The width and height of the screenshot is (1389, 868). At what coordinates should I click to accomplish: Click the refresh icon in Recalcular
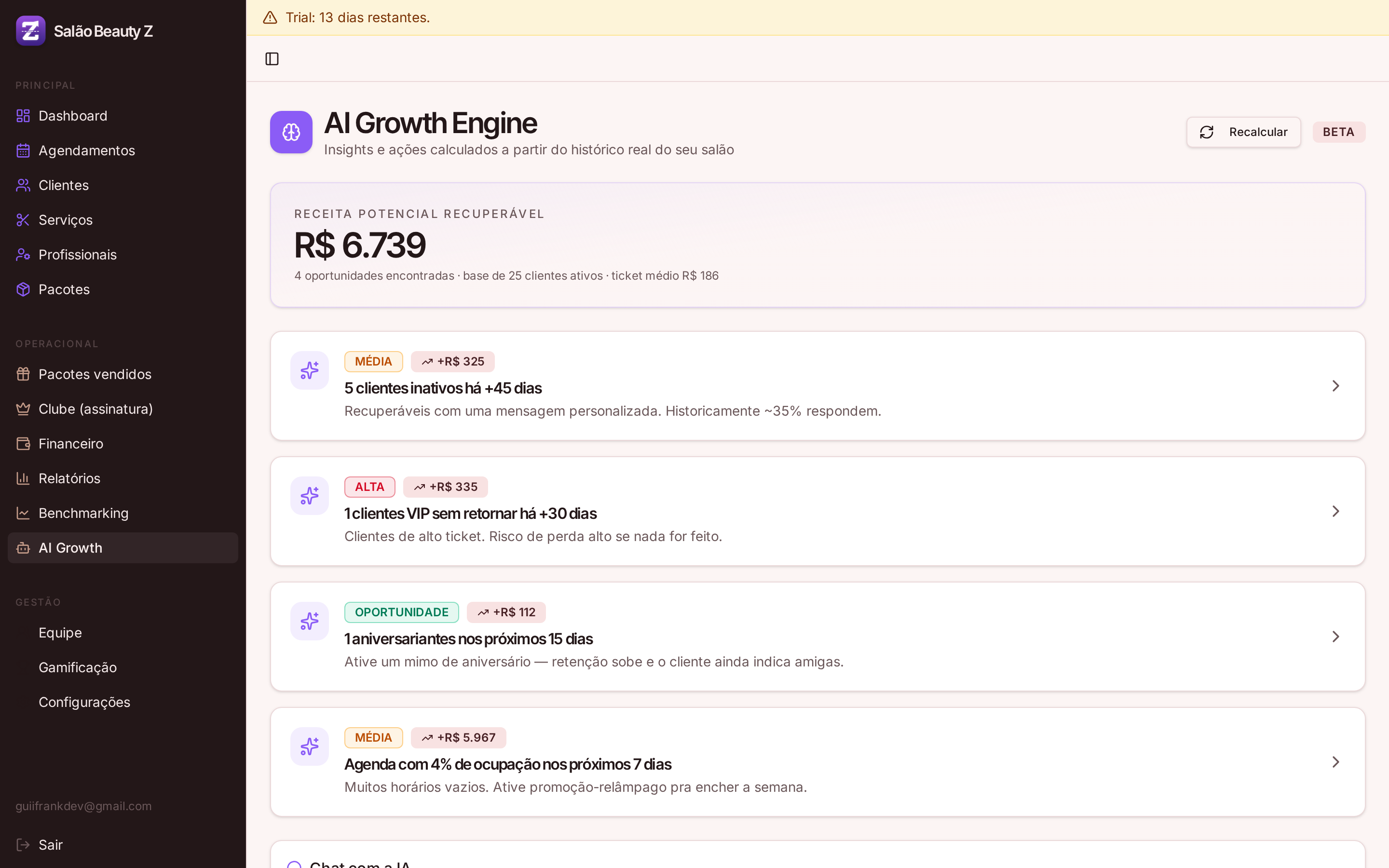pos(1207,132)
